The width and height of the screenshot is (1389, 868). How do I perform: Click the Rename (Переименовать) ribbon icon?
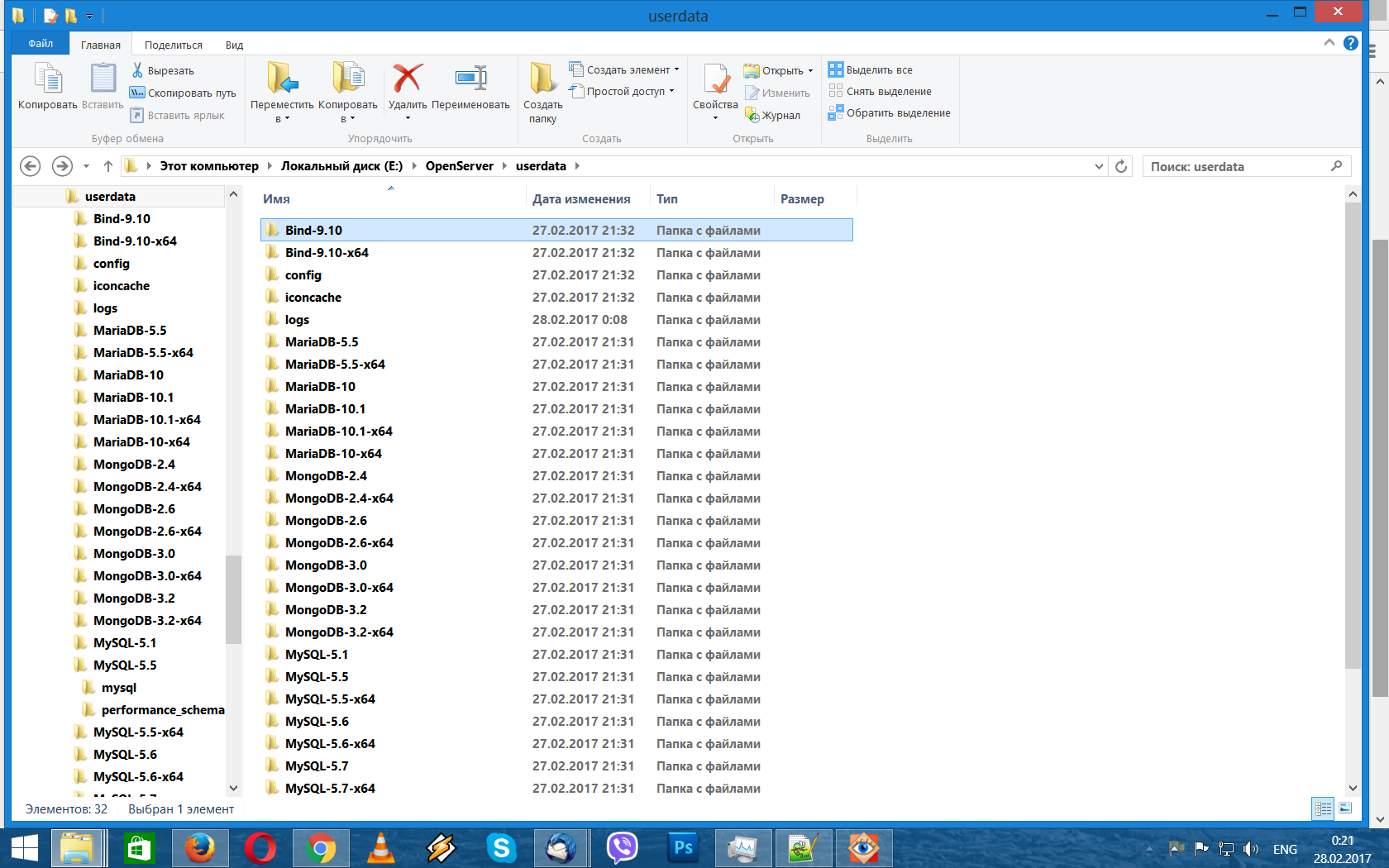470,80
